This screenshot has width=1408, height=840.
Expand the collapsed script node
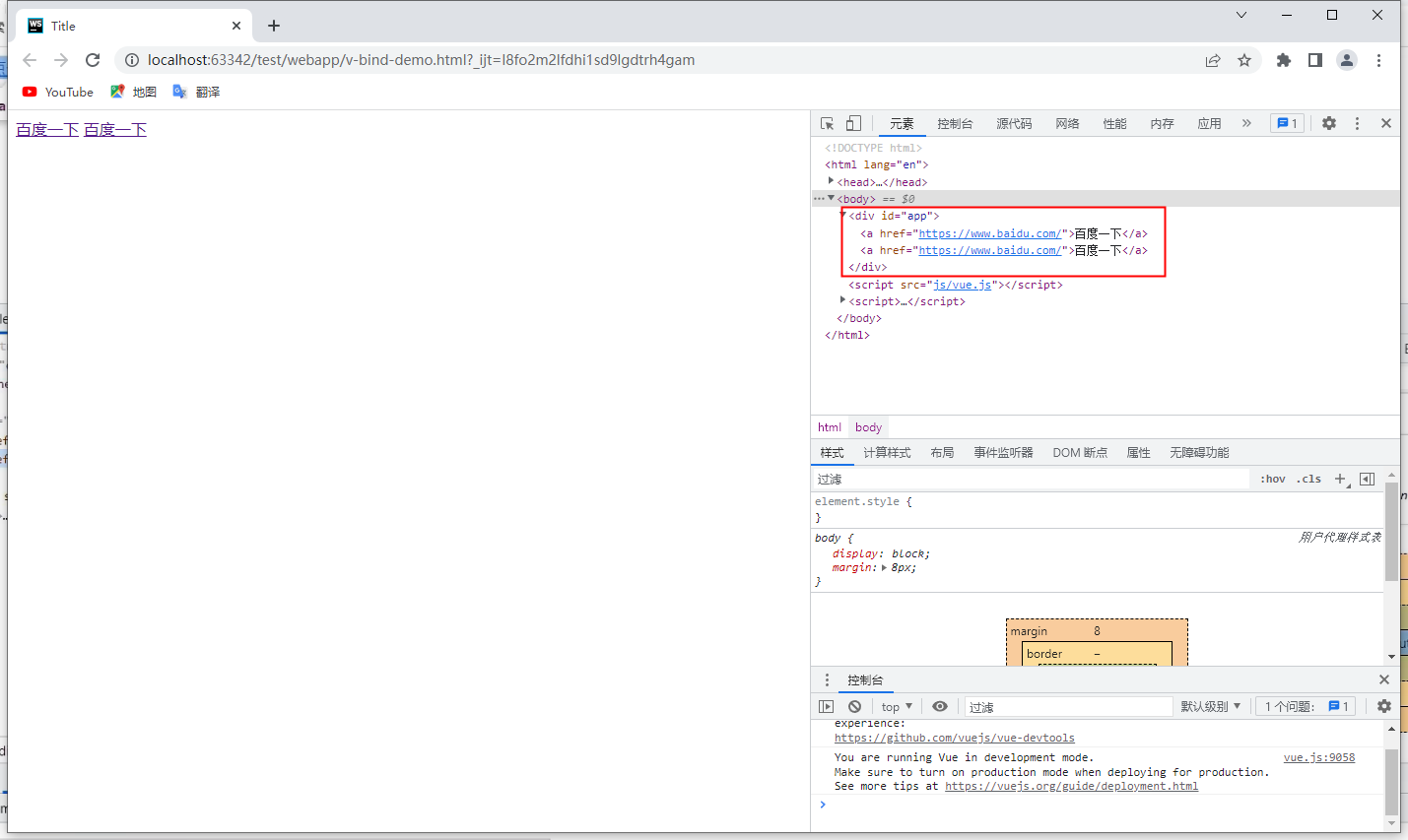tap(842, 299)
